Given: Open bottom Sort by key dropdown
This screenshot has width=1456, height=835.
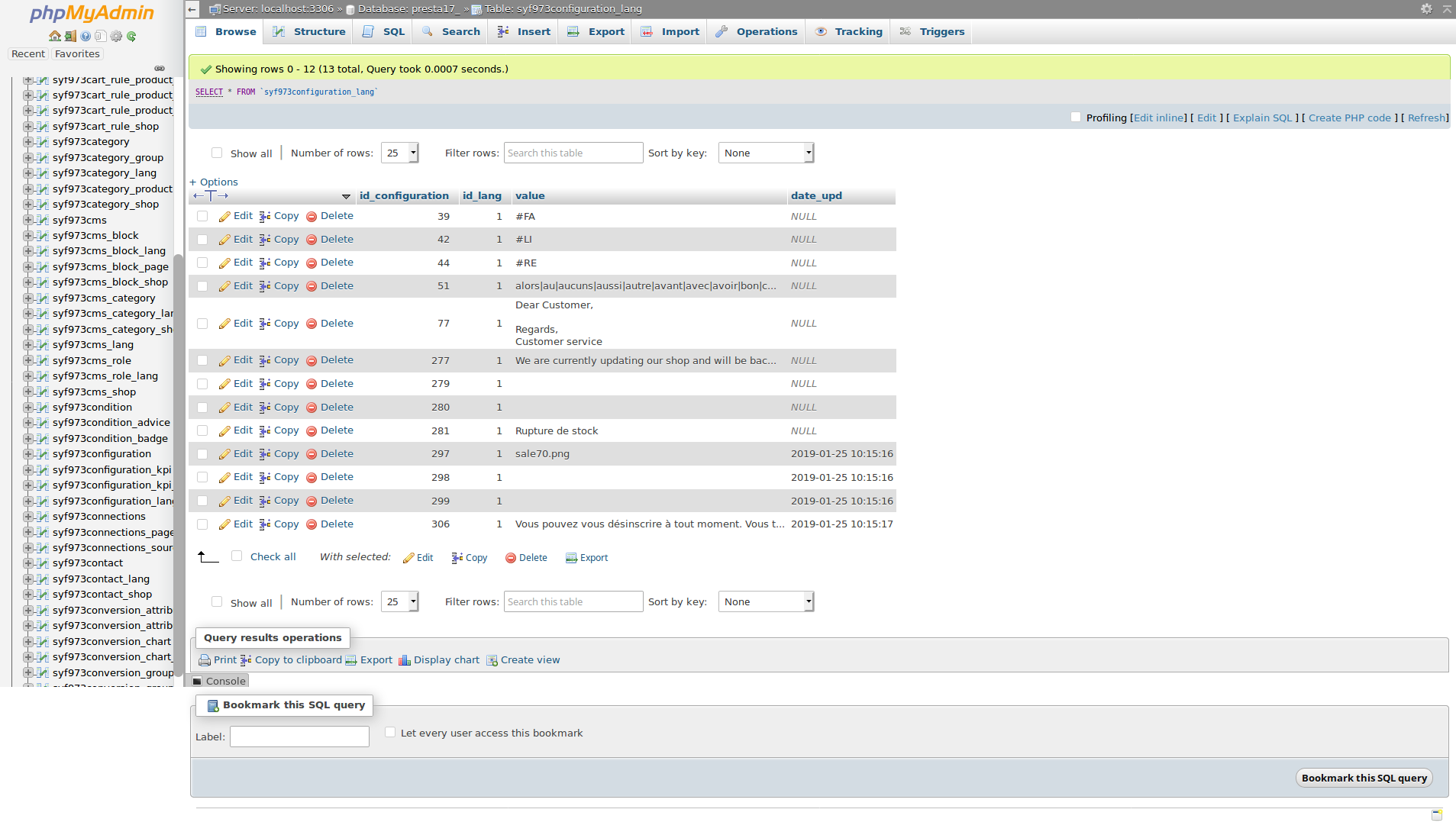Looking at the screenshot, I should click(x=766, y=601).
